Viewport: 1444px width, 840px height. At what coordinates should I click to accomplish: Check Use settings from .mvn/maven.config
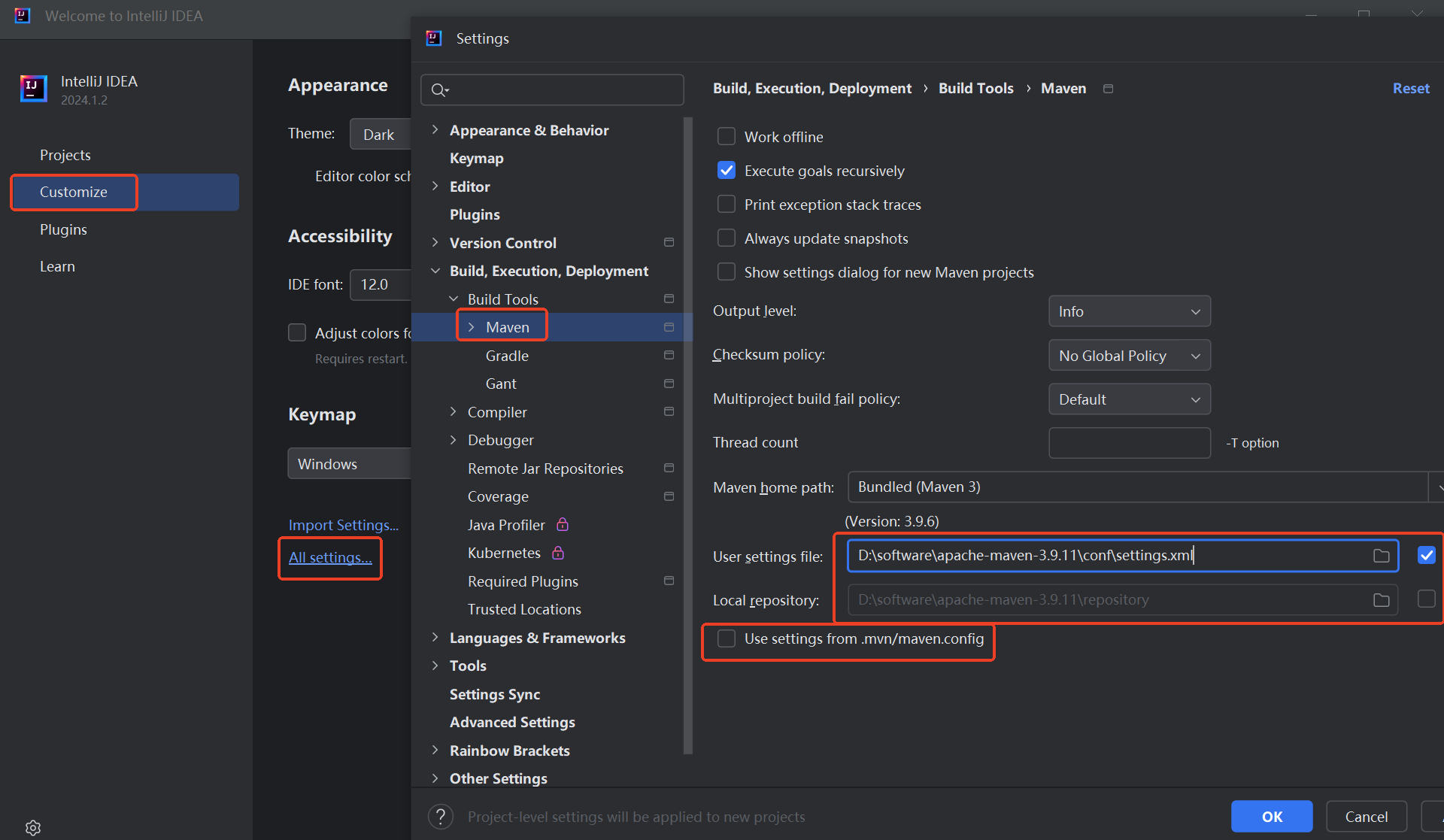click(727, 638)
